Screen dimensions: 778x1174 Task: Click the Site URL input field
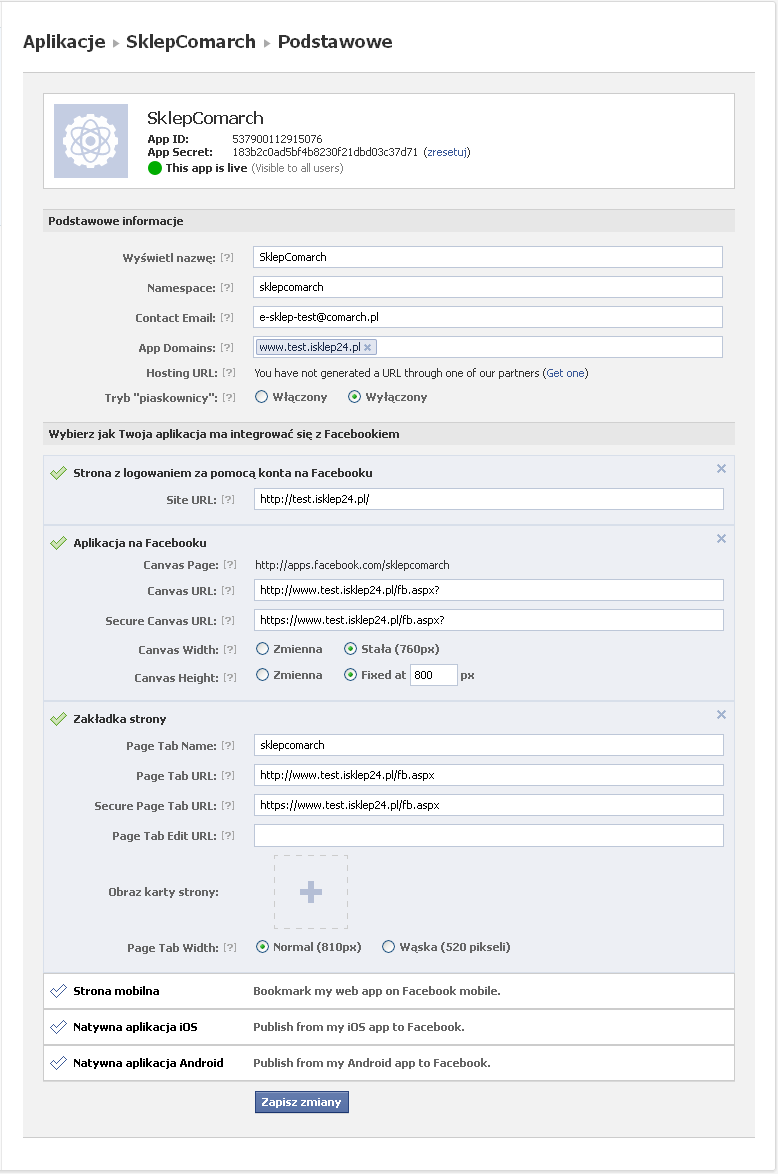(488, 499)
